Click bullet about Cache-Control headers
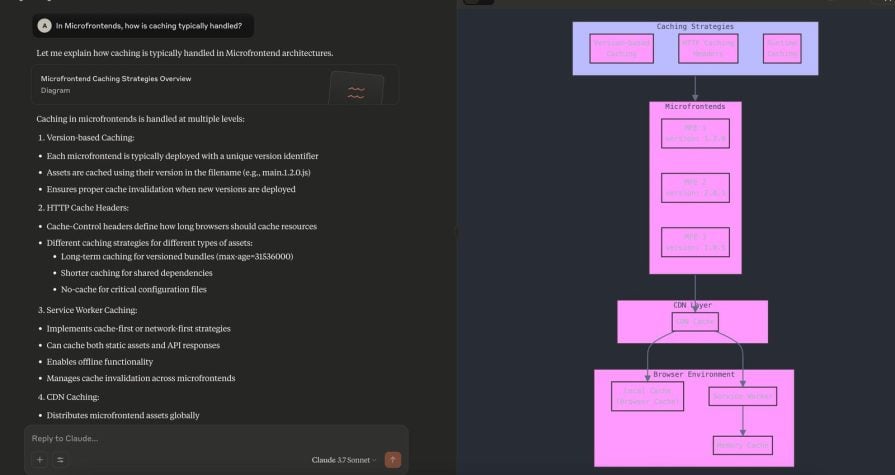The width and height of the screenshot is (895, 475). pyautogui.click(x=182, y=227)
